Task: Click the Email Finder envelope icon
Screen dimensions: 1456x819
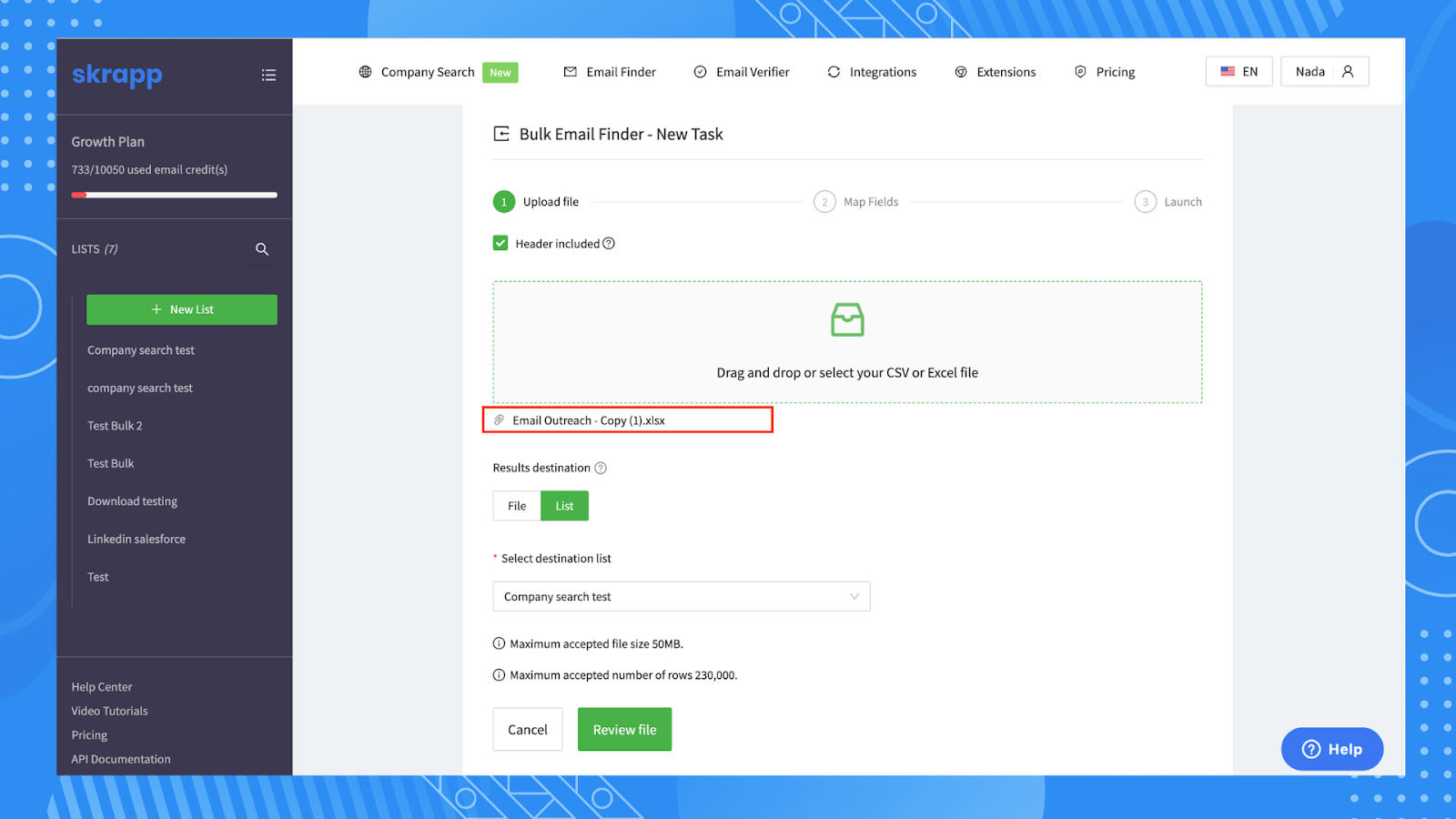Action: 571,72
